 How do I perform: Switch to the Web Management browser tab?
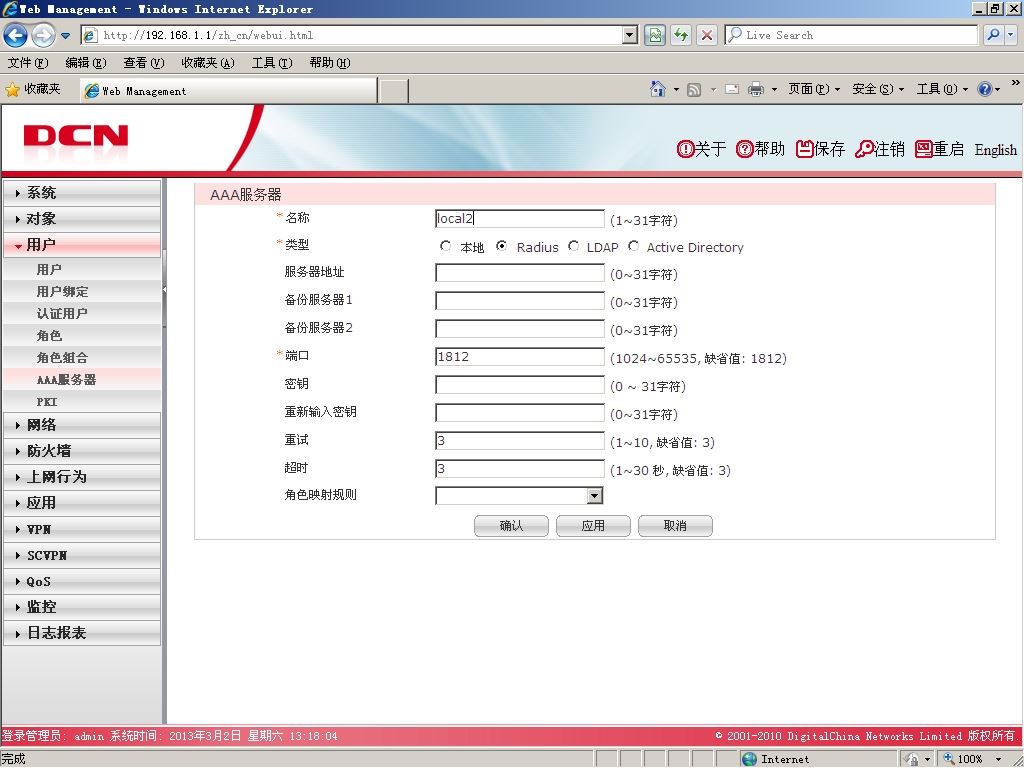pyautogui.click(x=229, y=91)
